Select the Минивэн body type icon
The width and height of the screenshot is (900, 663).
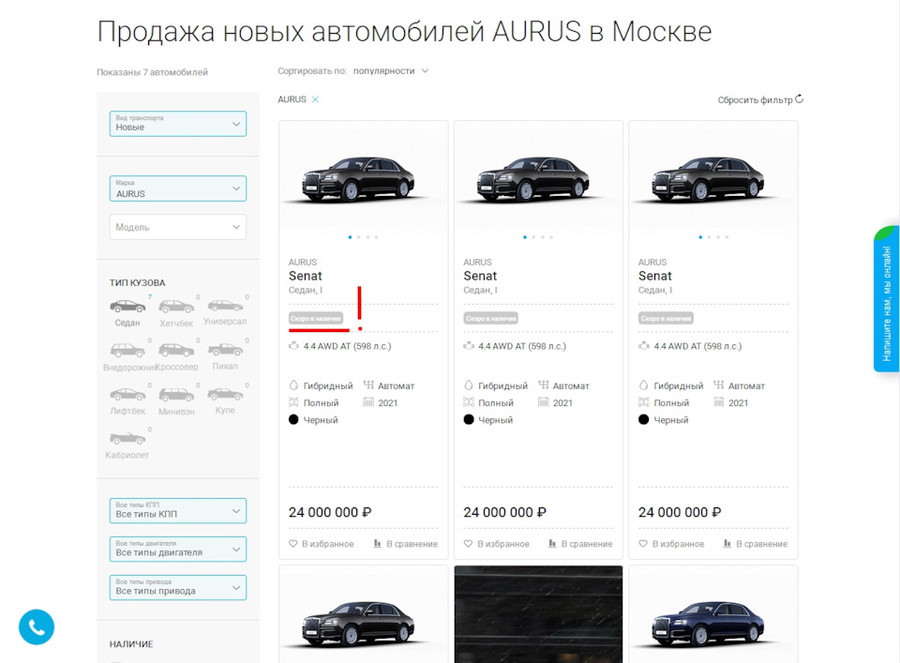pyautogui.click(x=176, y=394)
